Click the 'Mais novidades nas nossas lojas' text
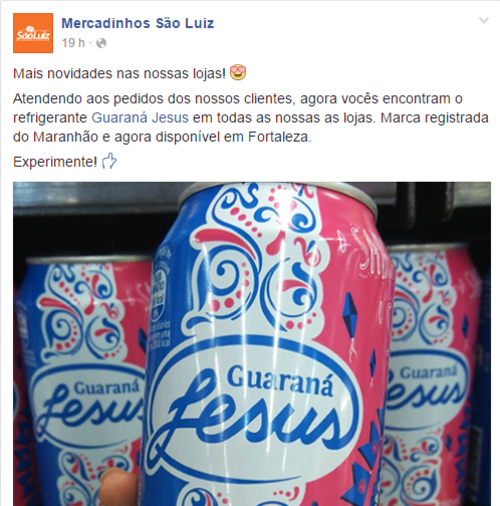Viewport: 500px width, 506px height. [120, 74]
